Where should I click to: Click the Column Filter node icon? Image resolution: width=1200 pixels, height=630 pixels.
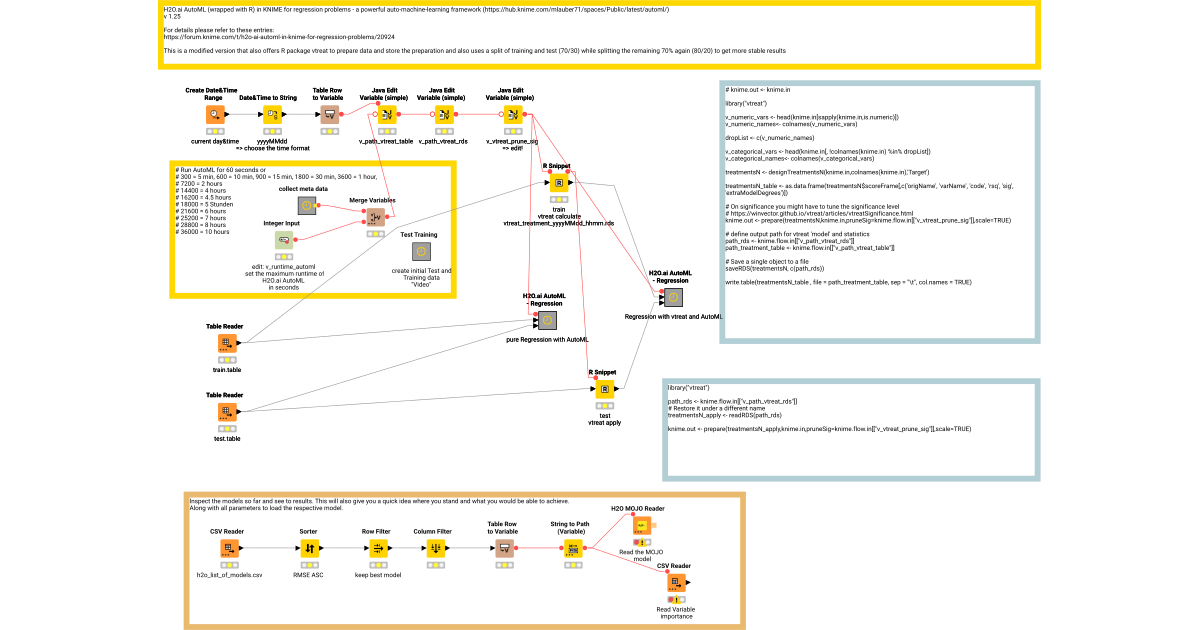pyautogui.click(x=435, y=548)
